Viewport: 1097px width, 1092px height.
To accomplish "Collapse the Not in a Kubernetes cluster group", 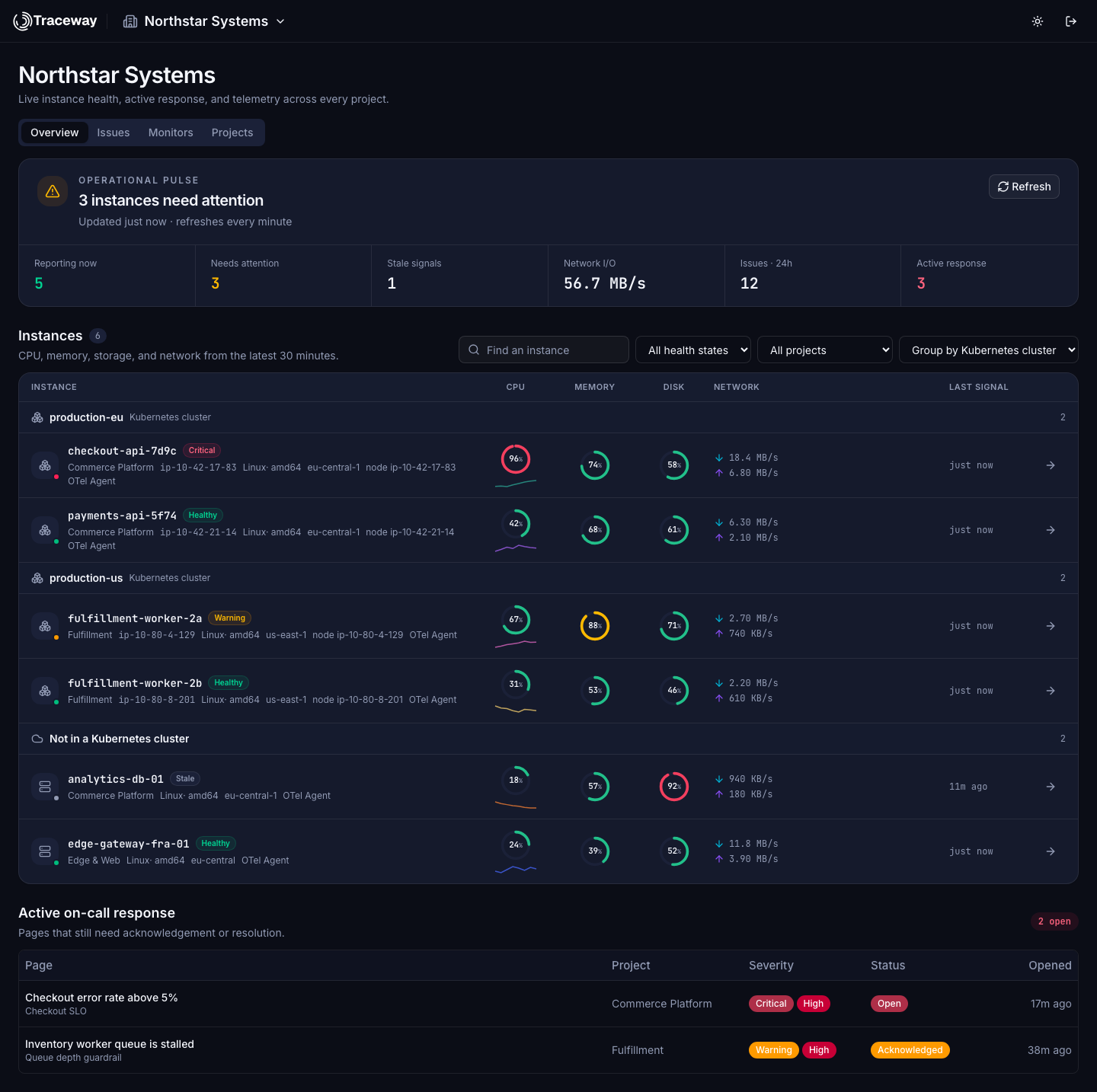I will coord(548,739).
